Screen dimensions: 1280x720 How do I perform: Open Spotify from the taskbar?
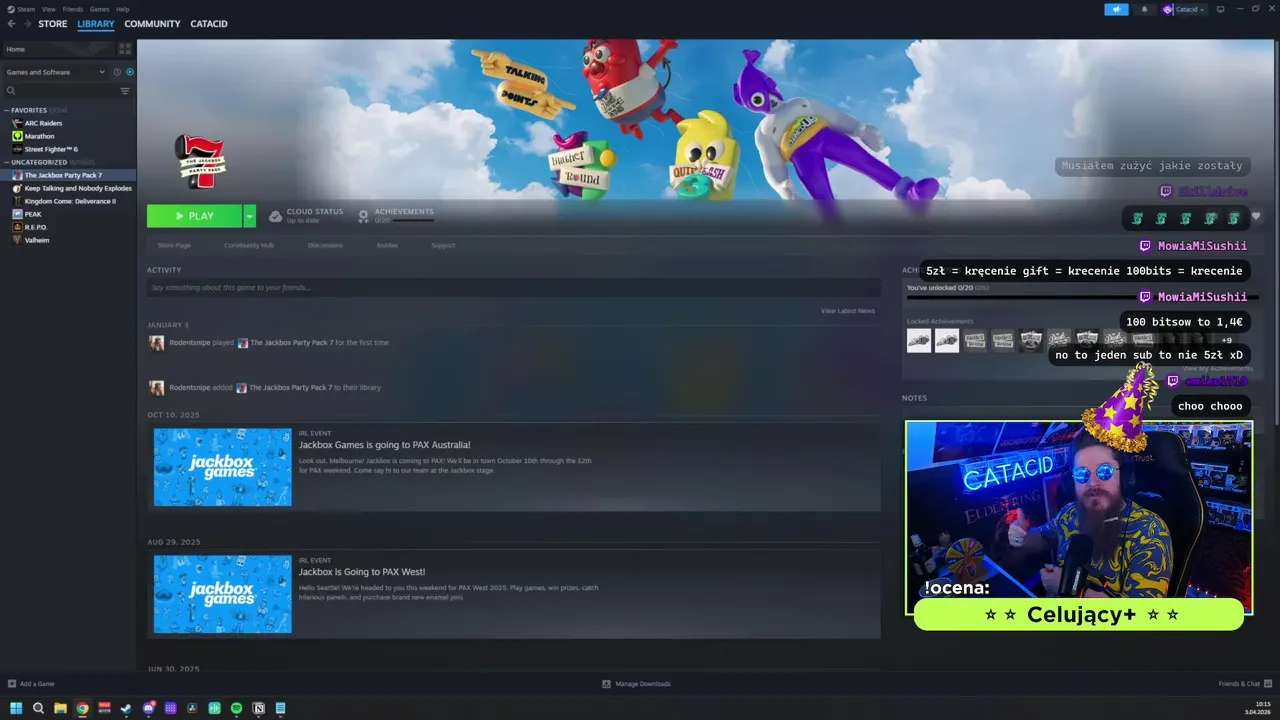(236, 708)
